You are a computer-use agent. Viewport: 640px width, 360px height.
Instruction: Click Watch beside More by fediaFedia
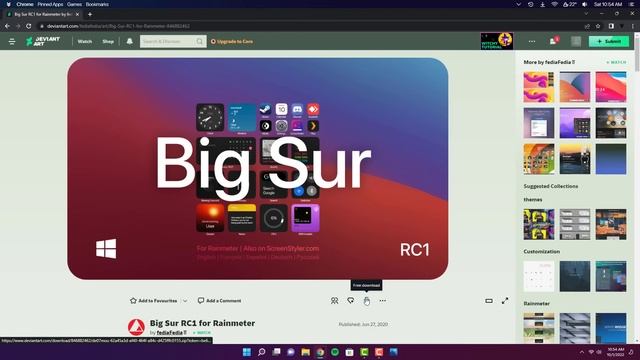click(x=616, y=62)
